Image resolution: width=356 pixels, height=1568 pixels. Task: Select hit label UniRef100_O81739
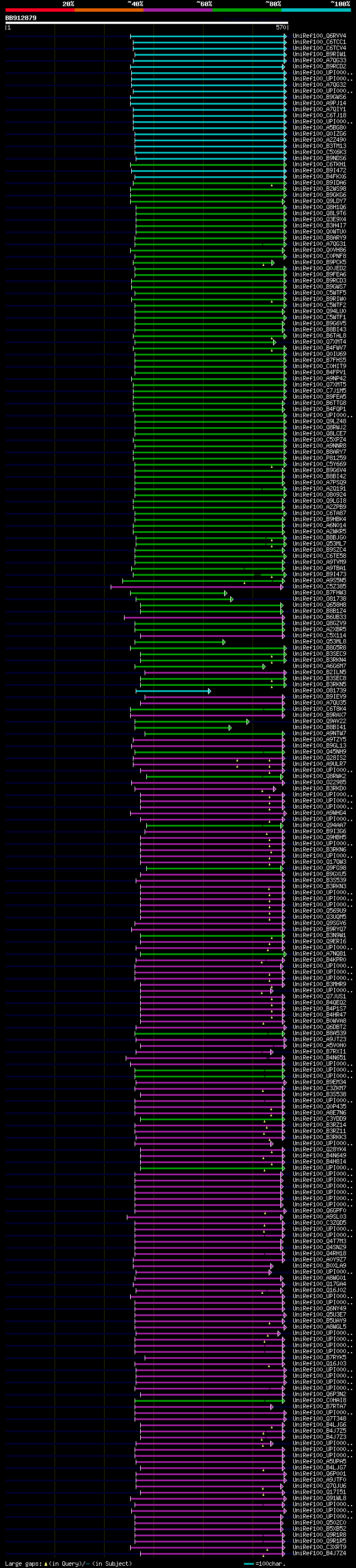coord(319,690)
